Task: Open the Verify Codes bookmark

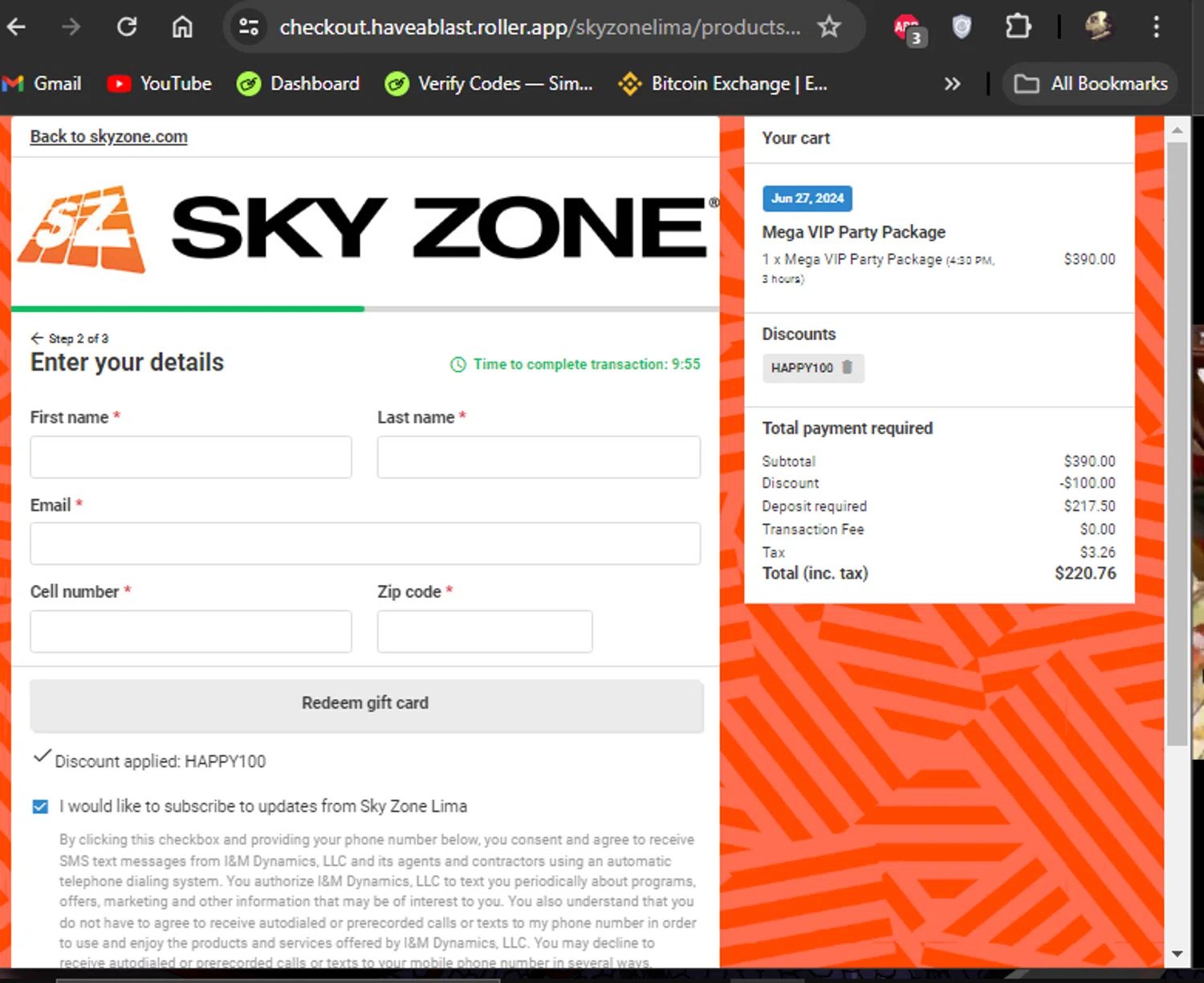Action: pyautogui.click(x=489, y=83)
